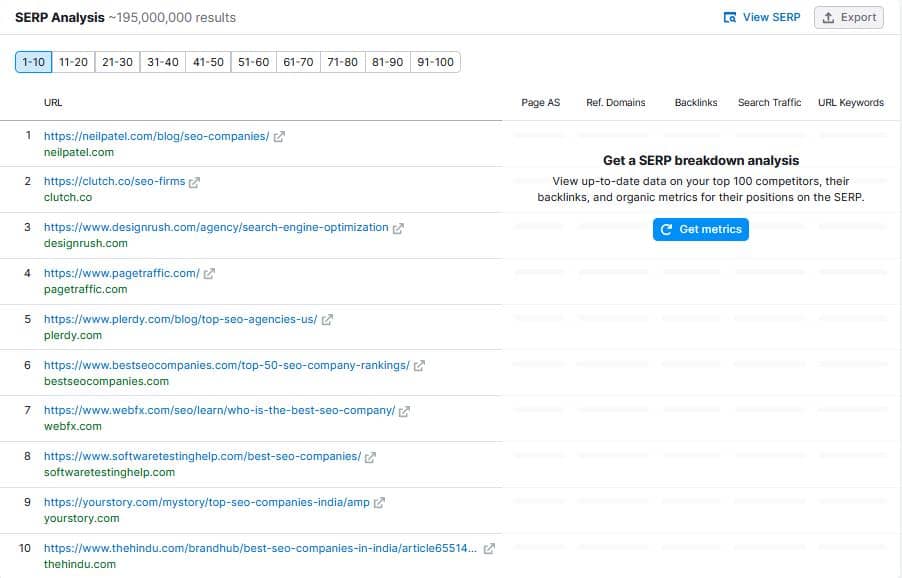Switch to the 71-80 results tab
The image size is (902, 578).
[343, 62]
